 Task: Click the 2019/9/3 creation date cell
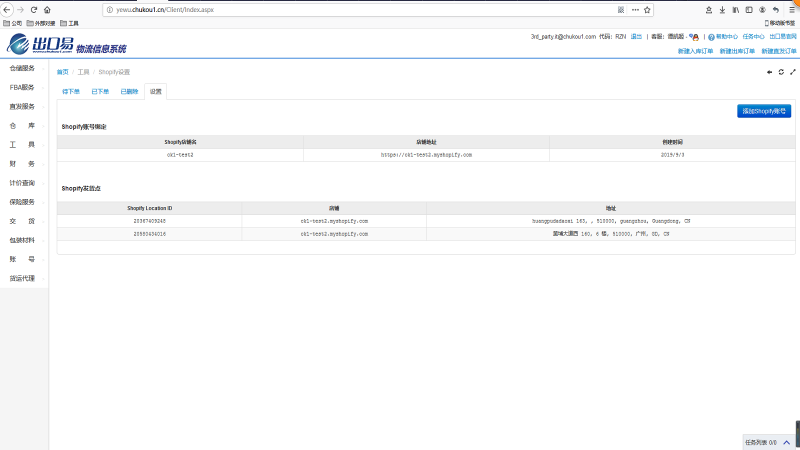click(x=672, y=155)
